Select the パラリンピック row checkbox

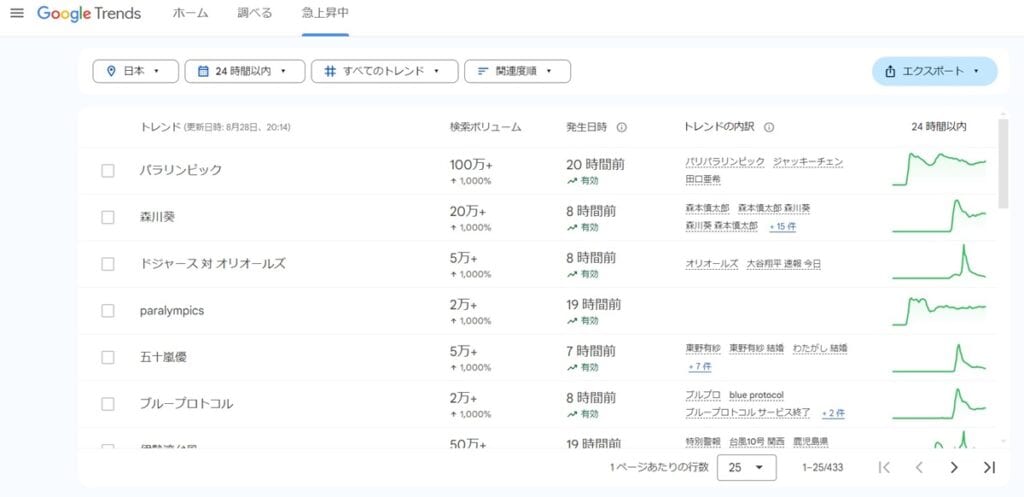click(108, 170)
